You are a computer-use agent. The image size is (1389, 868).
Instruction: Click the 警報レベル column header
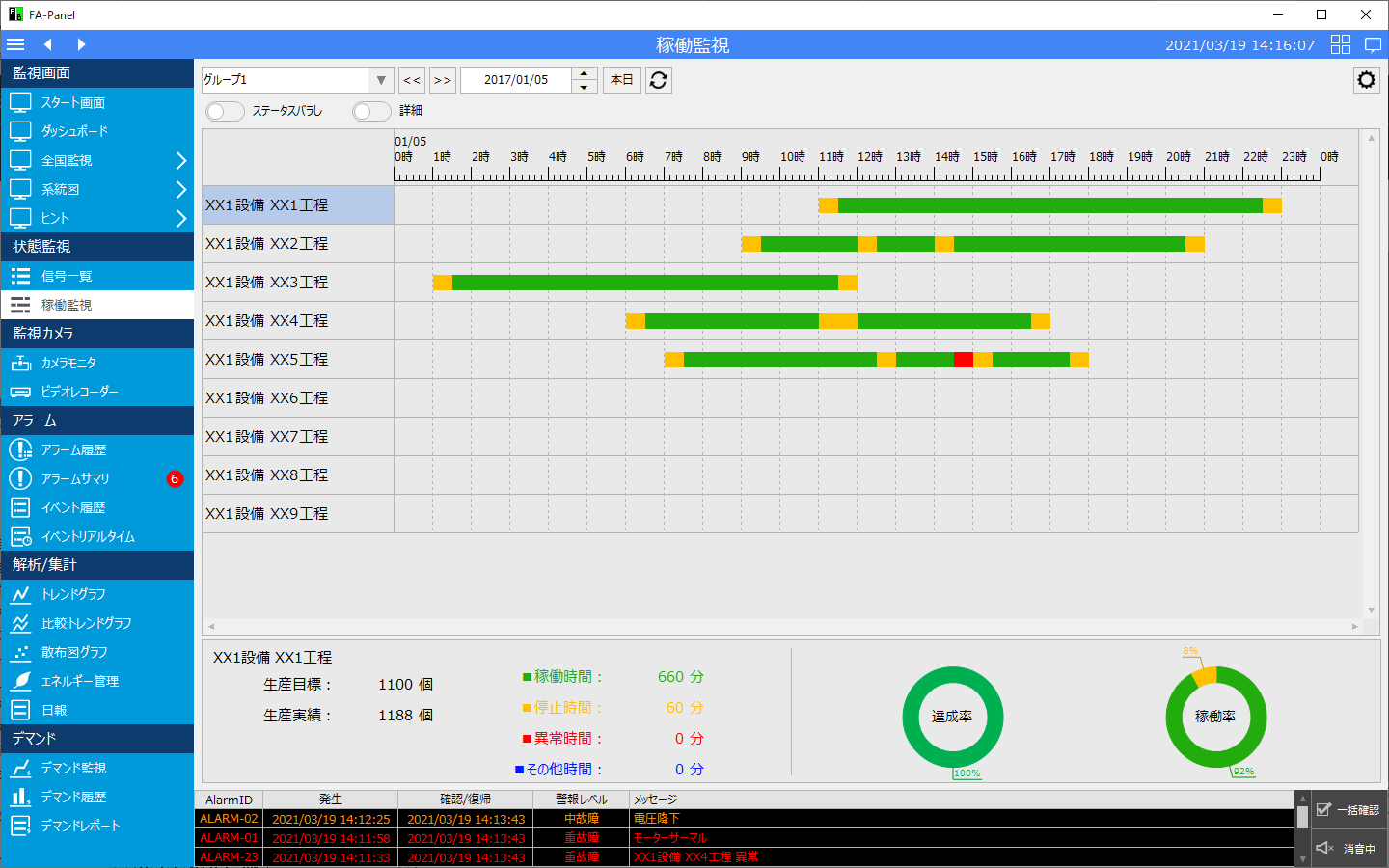coord(582,800)
